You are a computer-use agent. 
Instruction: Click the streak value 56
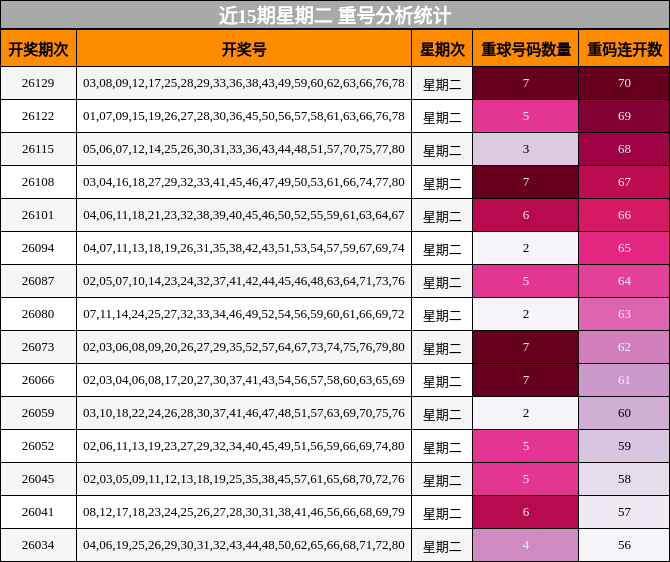[624, 545]
